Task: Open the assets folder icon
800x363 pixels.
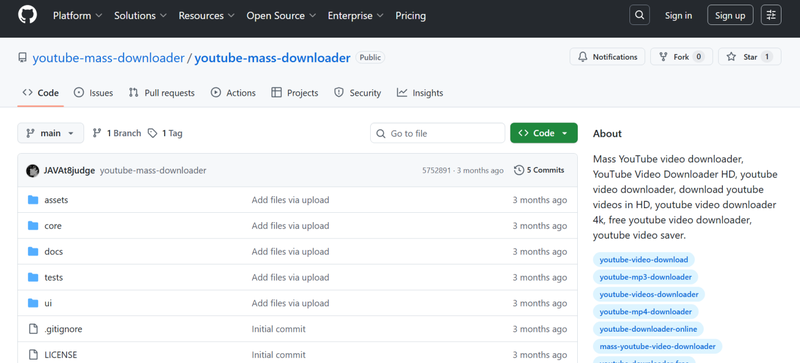Action: coord(33,200)
